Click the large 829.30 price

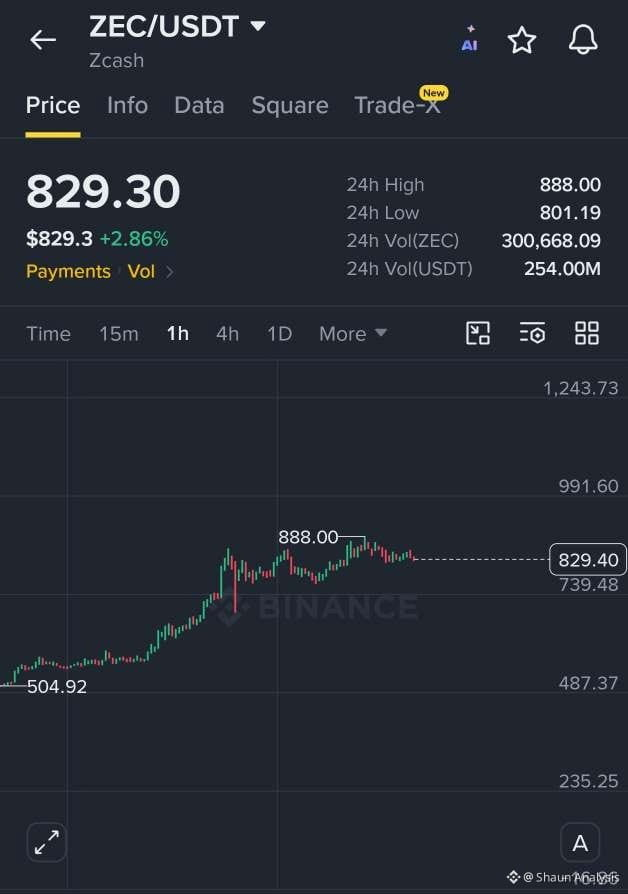pyautogui.click(x=103, y=191)
